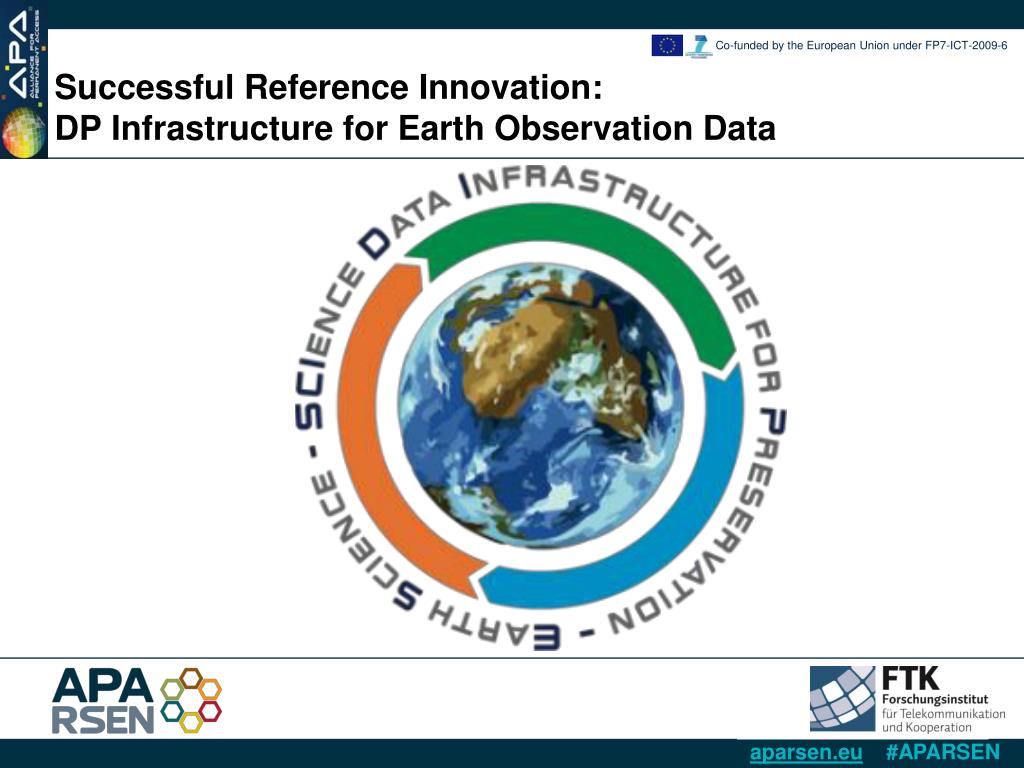Click the APARSEN logo with hexagons
The height and width of the screenshot is (768, 1024).
[x=136, y=700]
